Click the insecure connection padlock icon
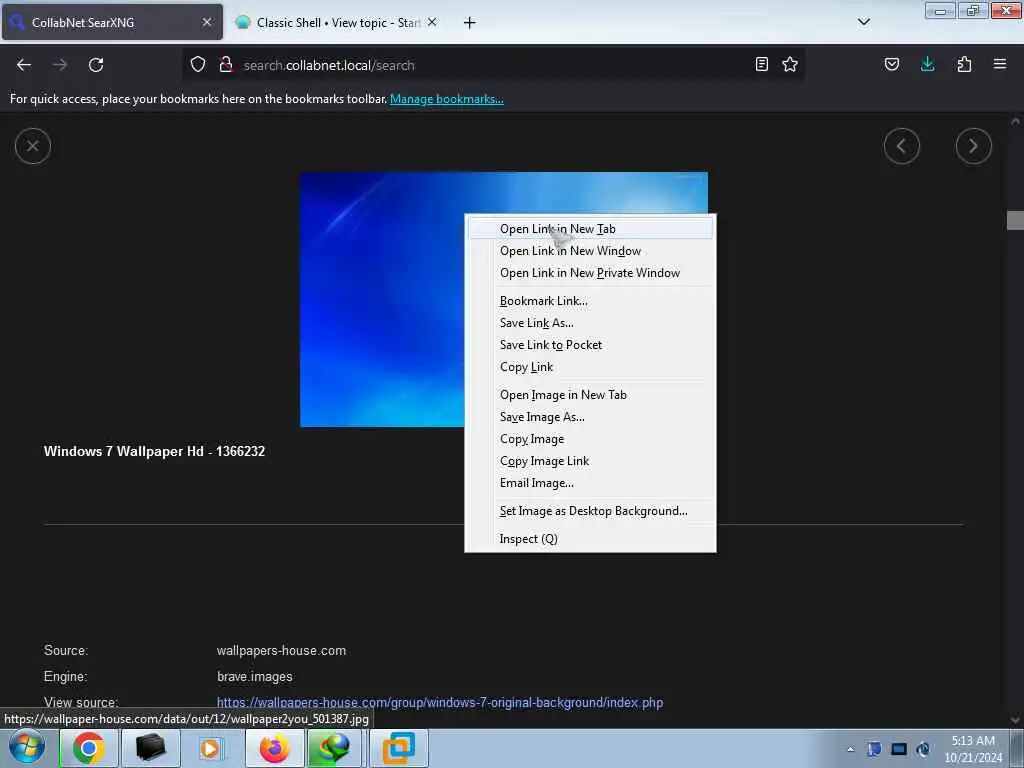1024x768 pixels. pos(226,64)
